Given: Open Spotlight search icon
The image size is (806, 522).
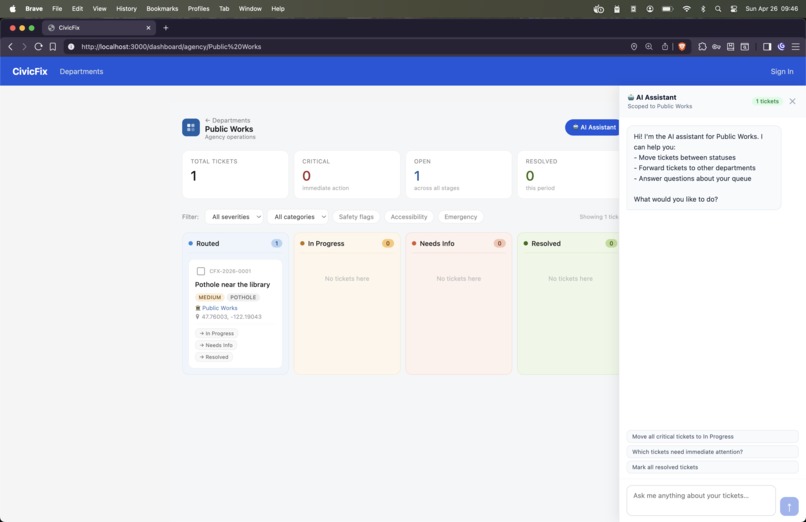Looking at the screenshot, I should [x=718, y=9].
